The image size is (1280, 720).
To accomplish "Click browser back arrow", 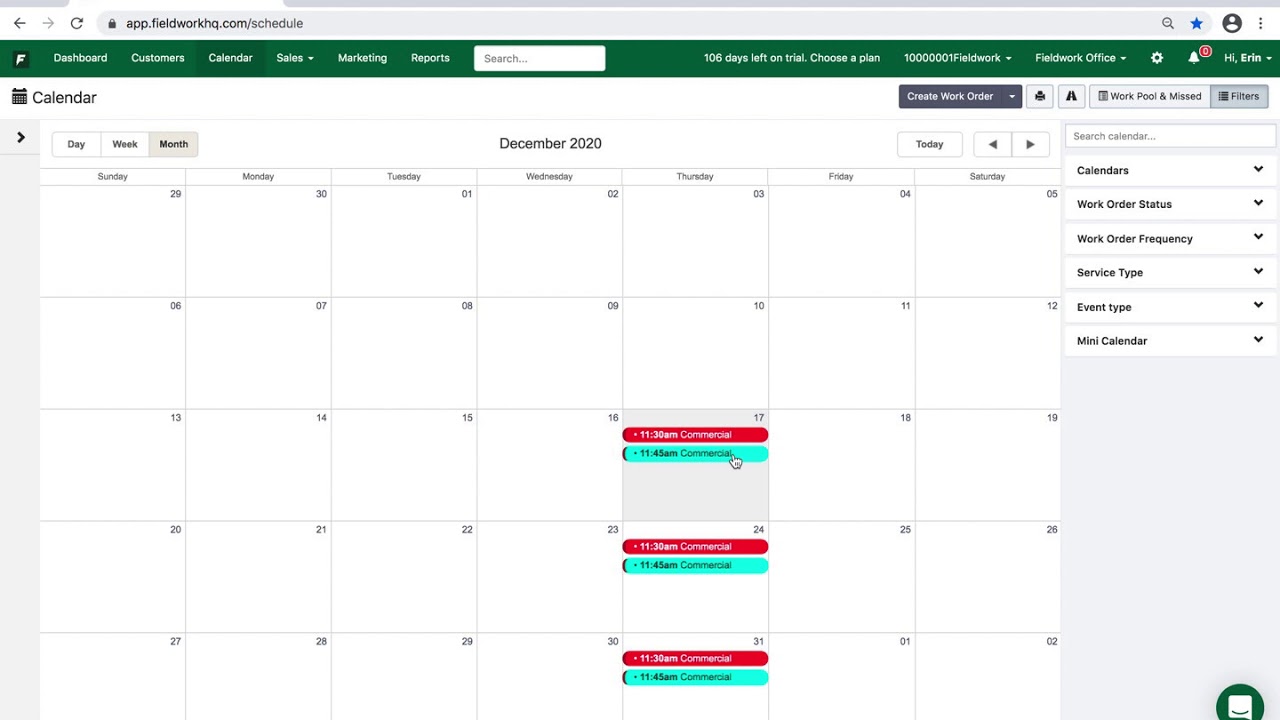I will tap(20, 23).
